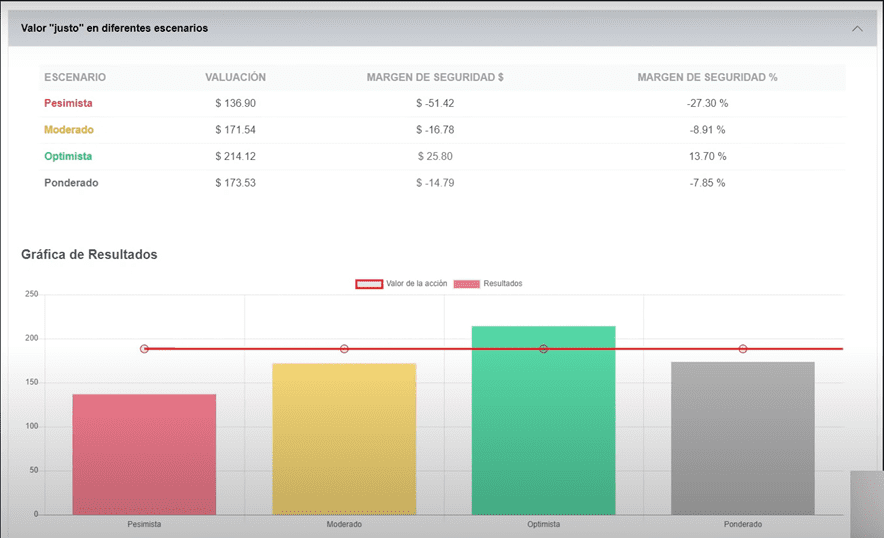Toggle the 'Resultados' legend label
884x538 pixels.
(x=502, y=284)
